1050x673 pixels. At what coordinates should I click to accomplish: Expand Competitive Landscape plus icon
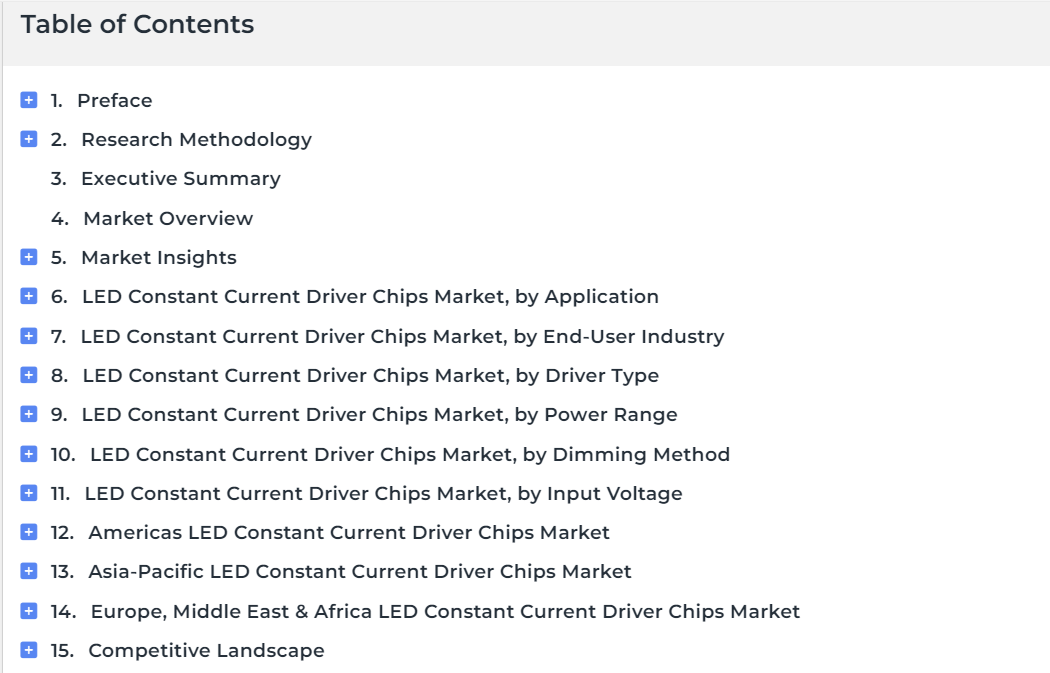point(29,649)
